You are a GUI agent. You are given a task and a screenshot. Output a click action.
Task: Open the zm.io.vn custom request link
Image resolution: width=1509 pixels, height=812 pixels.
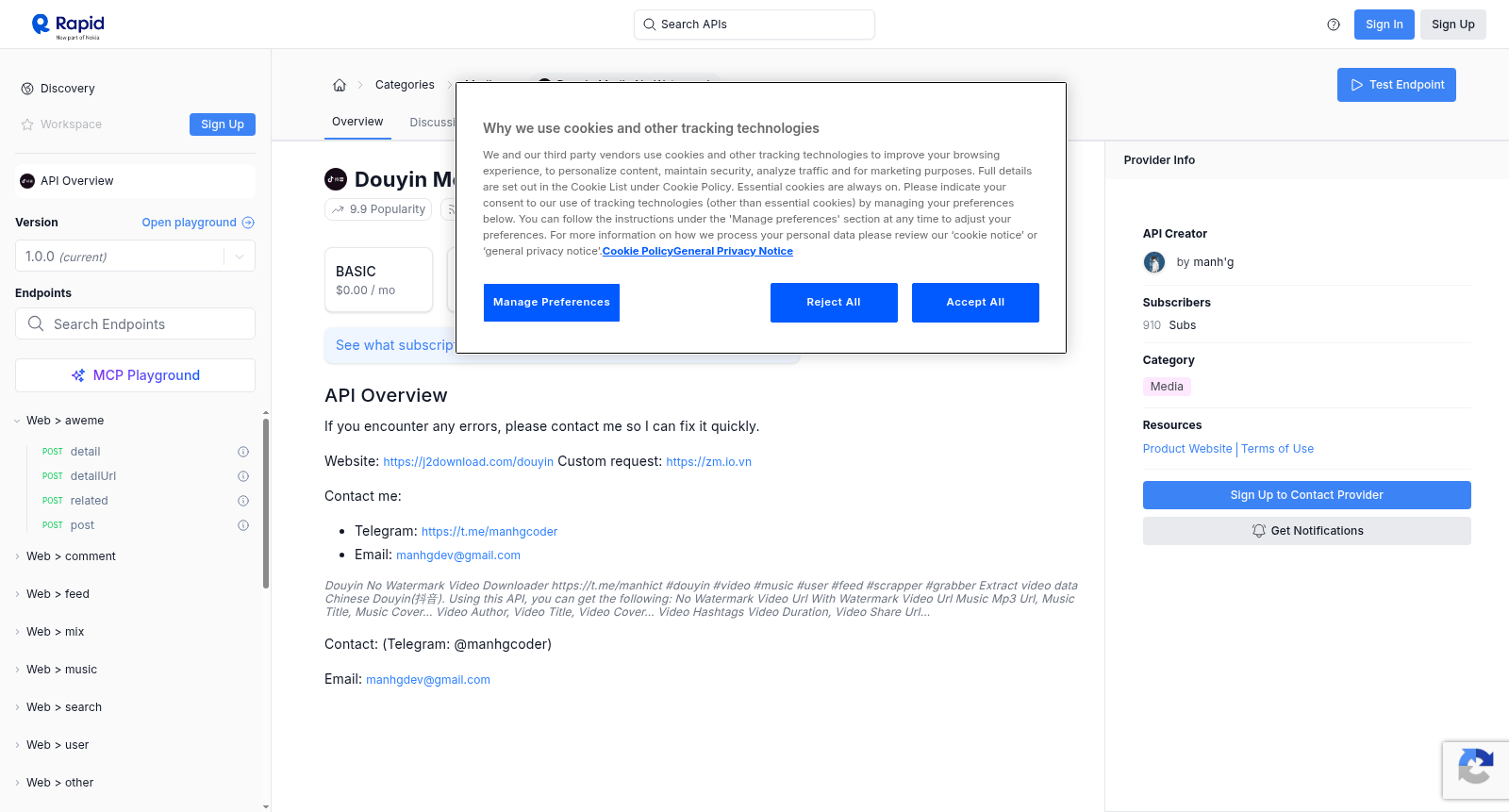tap(708, 462)
